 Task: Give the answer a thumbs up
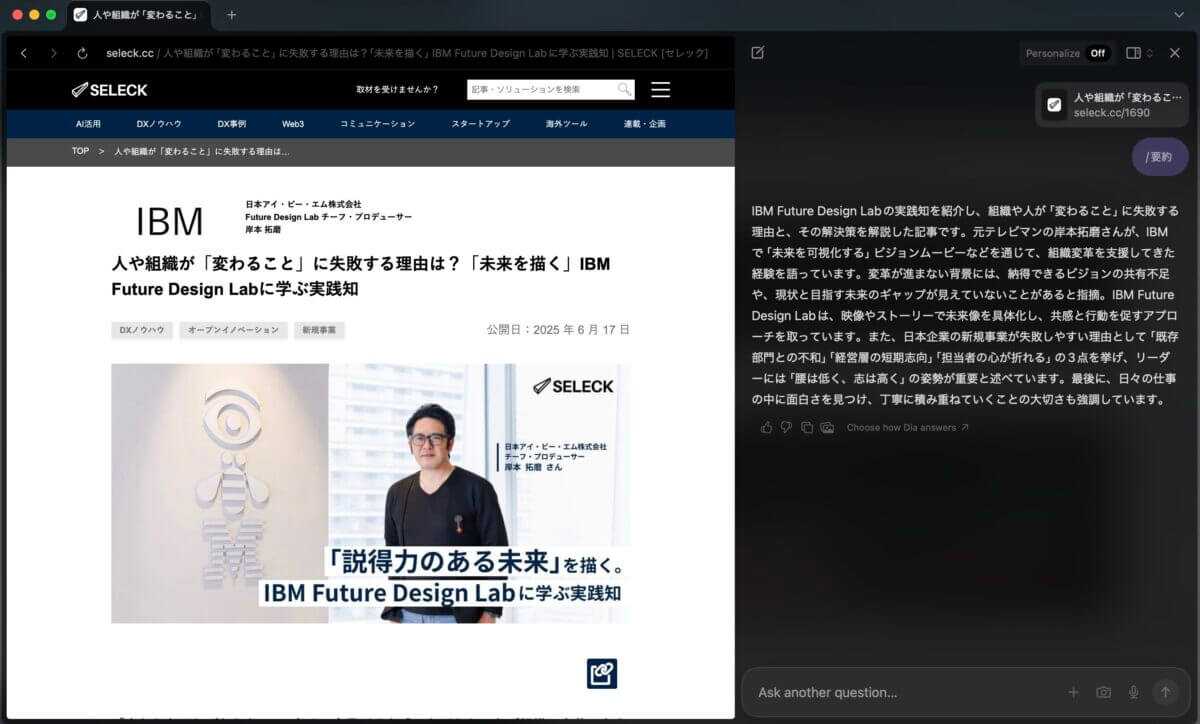[767, 428]
